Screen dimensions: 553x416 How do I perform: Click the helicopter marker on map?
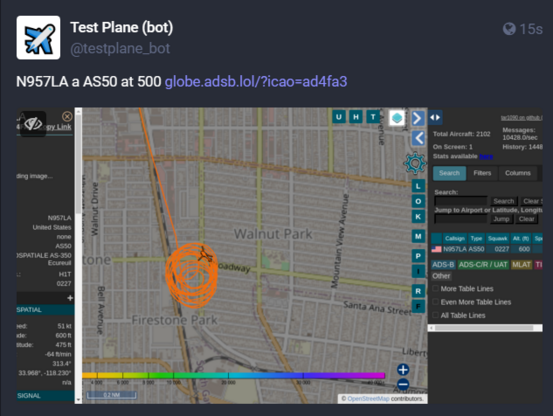point(204,254)
